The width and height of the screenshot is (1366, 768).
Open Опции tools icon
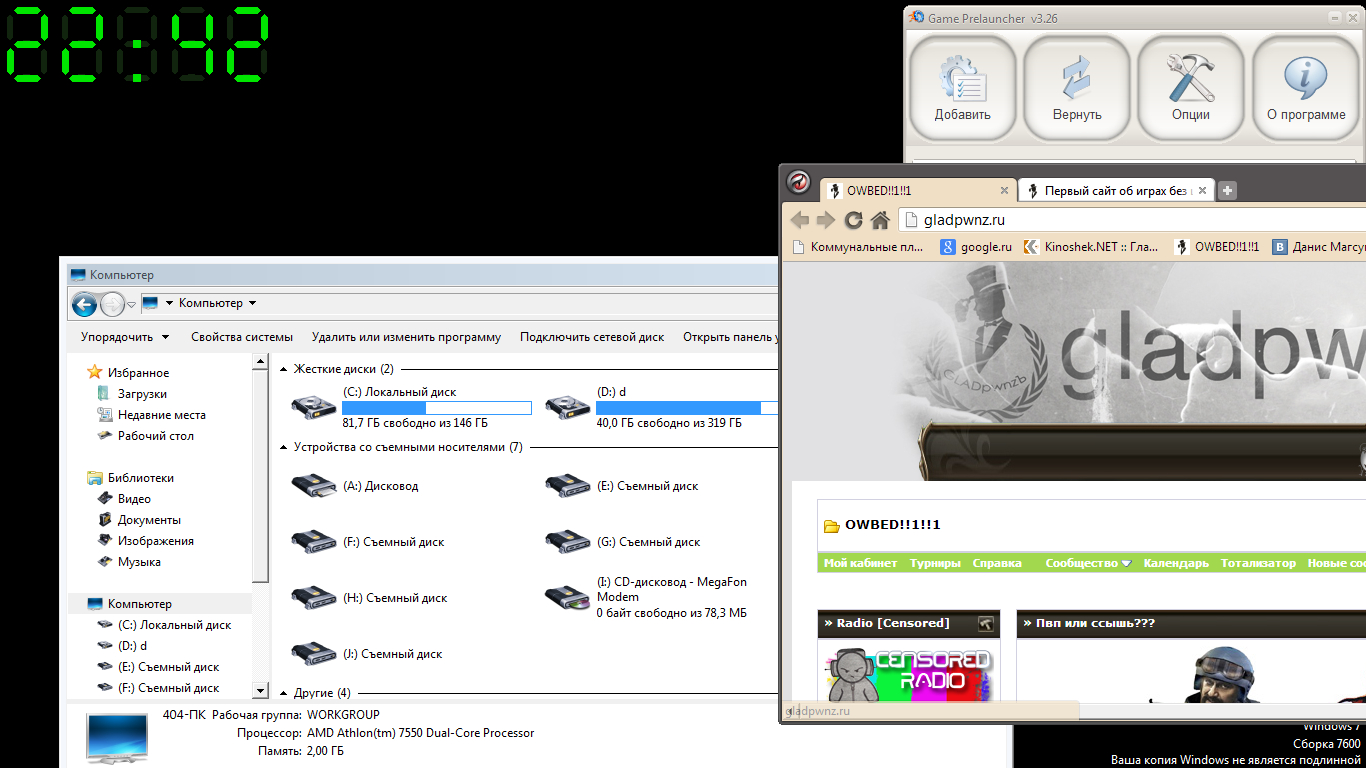pos(1190,80)
